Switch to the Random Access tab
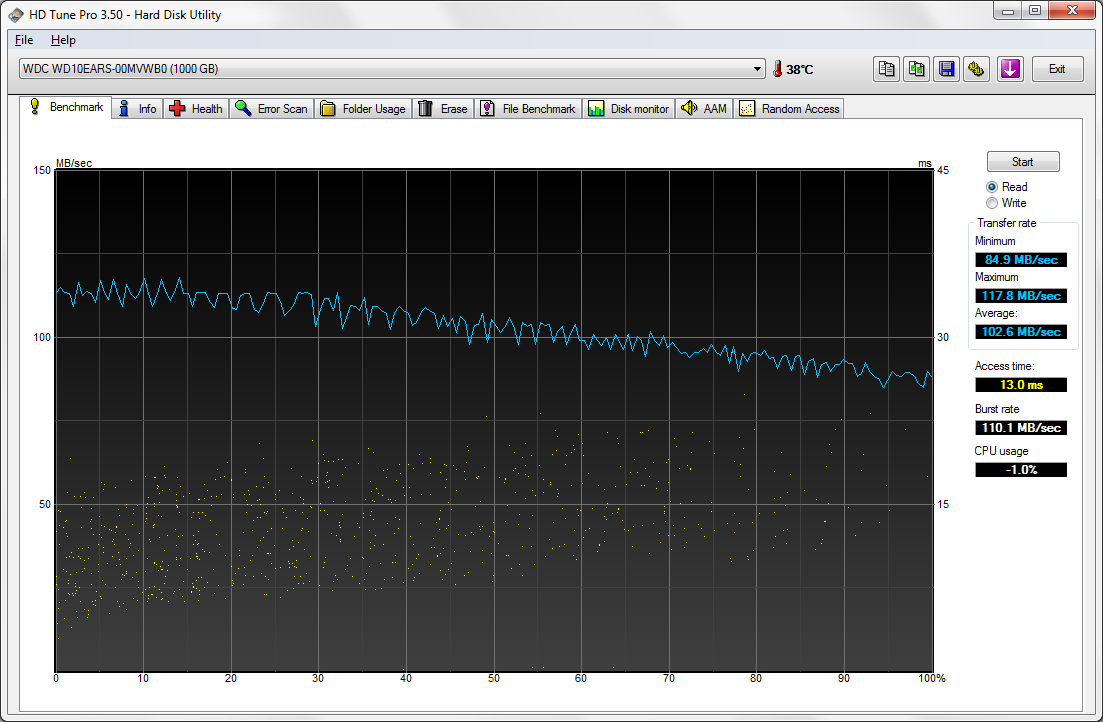This screenshot has height=722, width=1103. (x=790, y=108)
